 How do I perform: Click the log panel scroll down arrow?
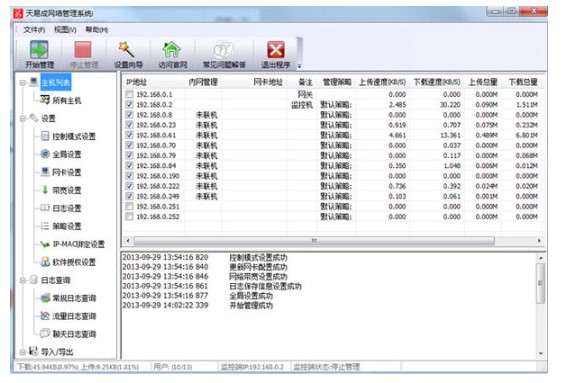(x=540, y=354)
